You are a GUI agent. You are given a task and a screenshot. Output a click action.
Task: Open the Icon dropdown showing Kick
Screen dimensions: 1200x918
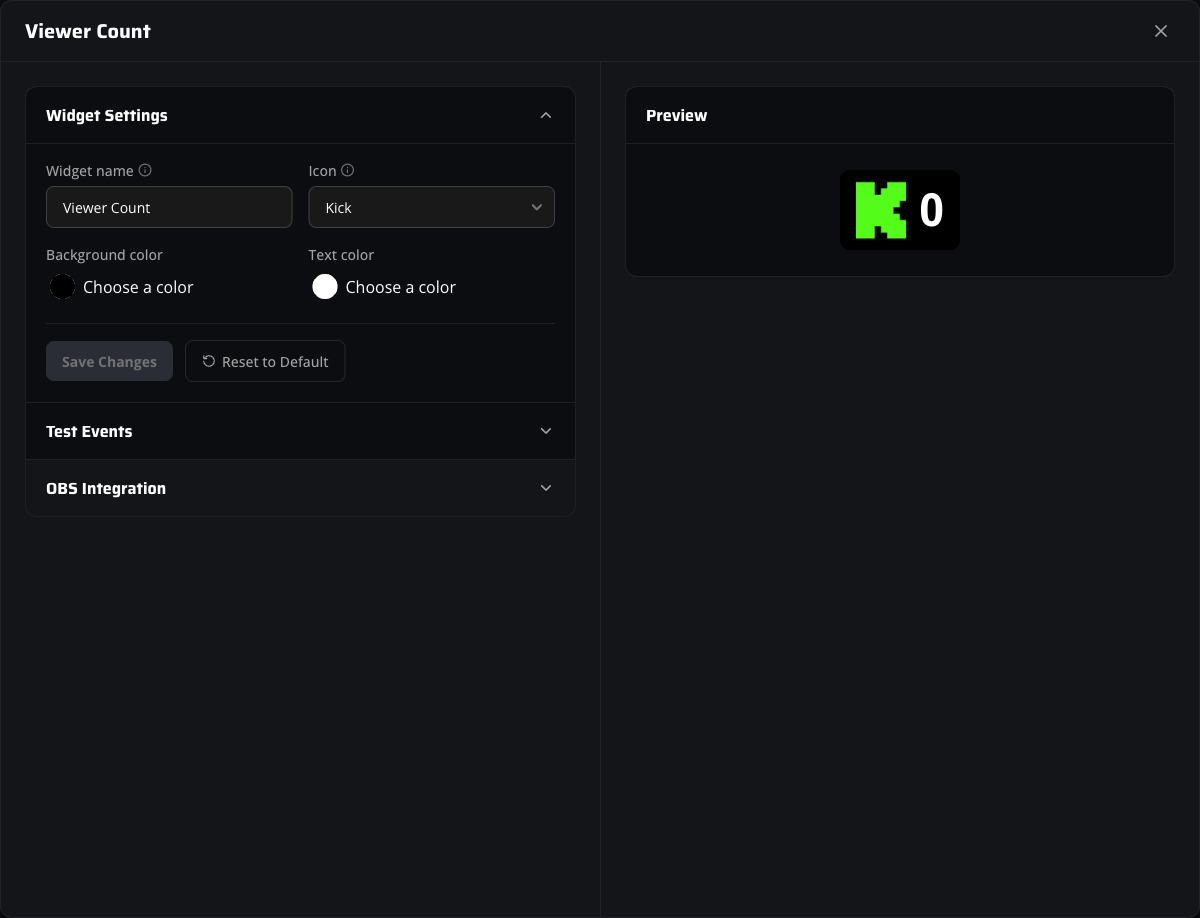pyautogui.click(x=431, y=207)
